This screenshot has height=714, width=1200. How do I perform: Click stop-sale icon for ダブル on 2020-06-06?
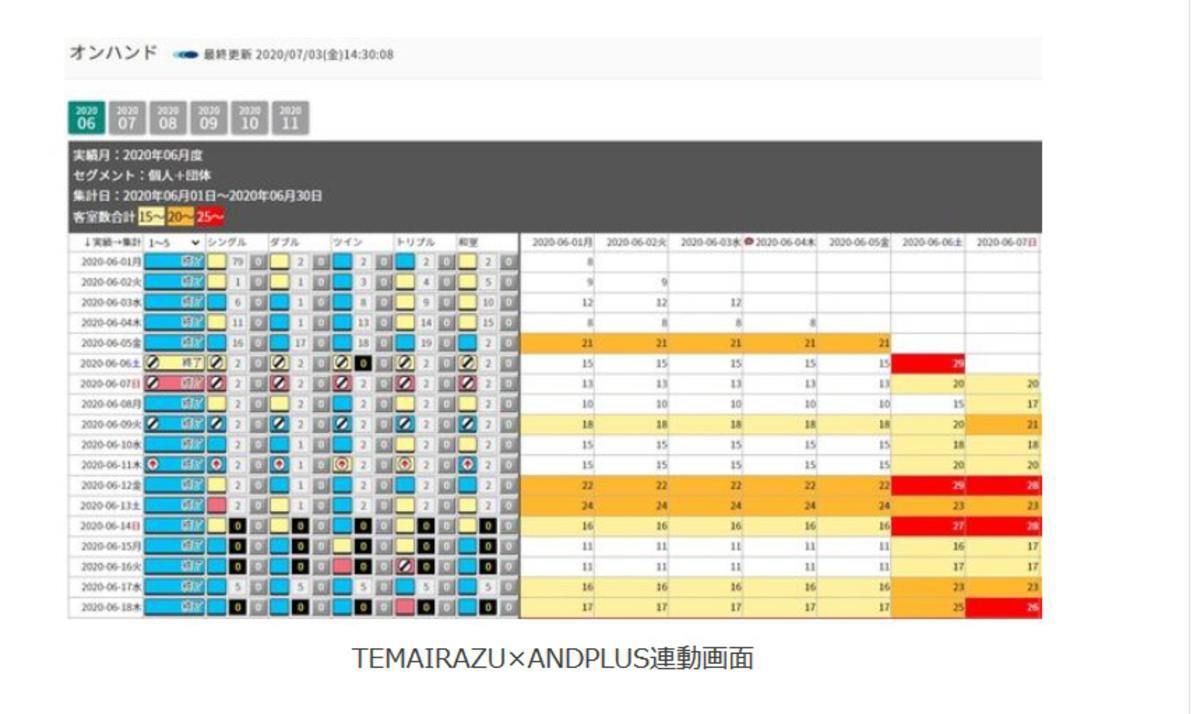279,364
